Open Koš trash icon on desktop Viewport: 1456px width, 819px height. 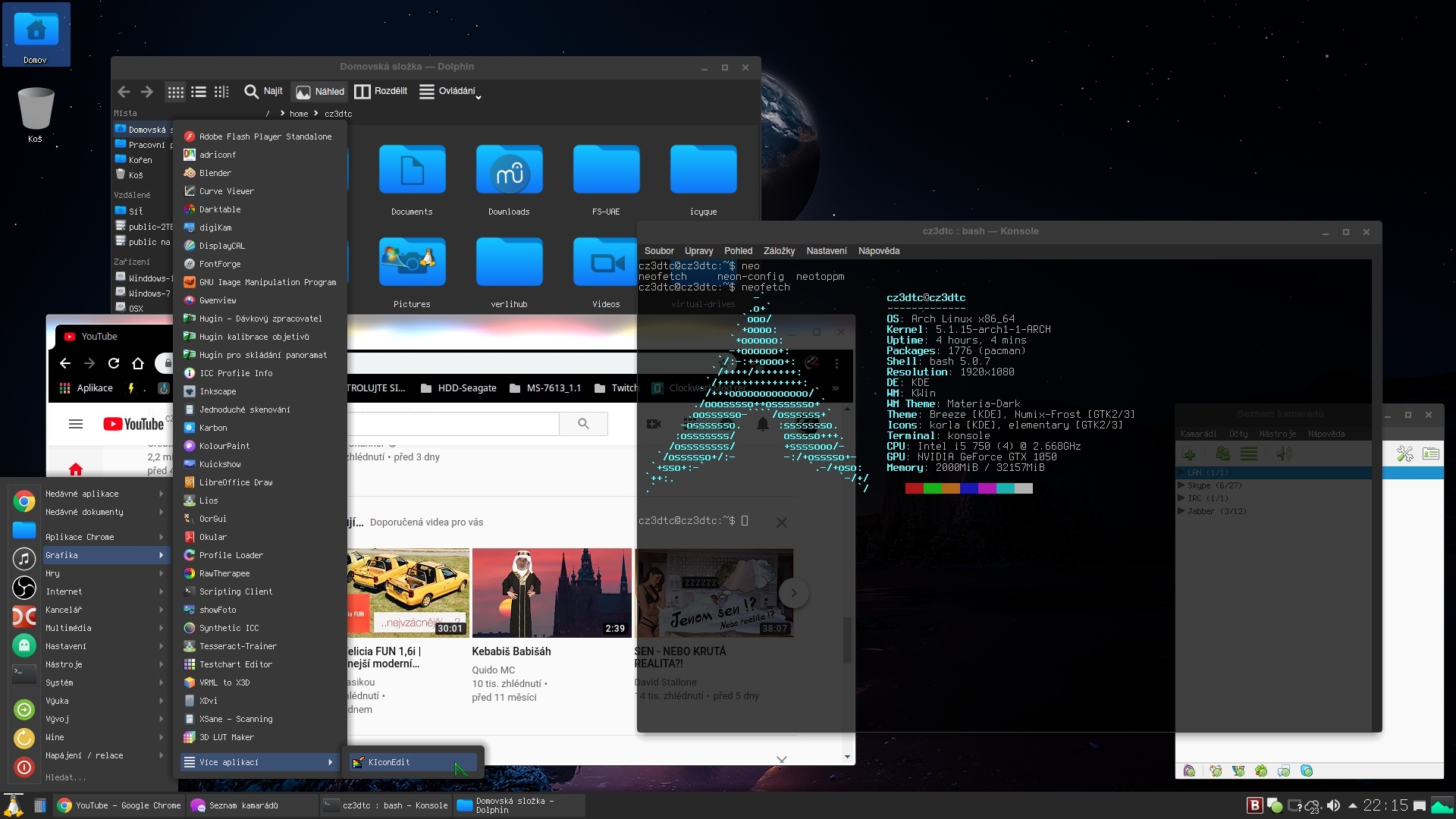pos(36,115)
